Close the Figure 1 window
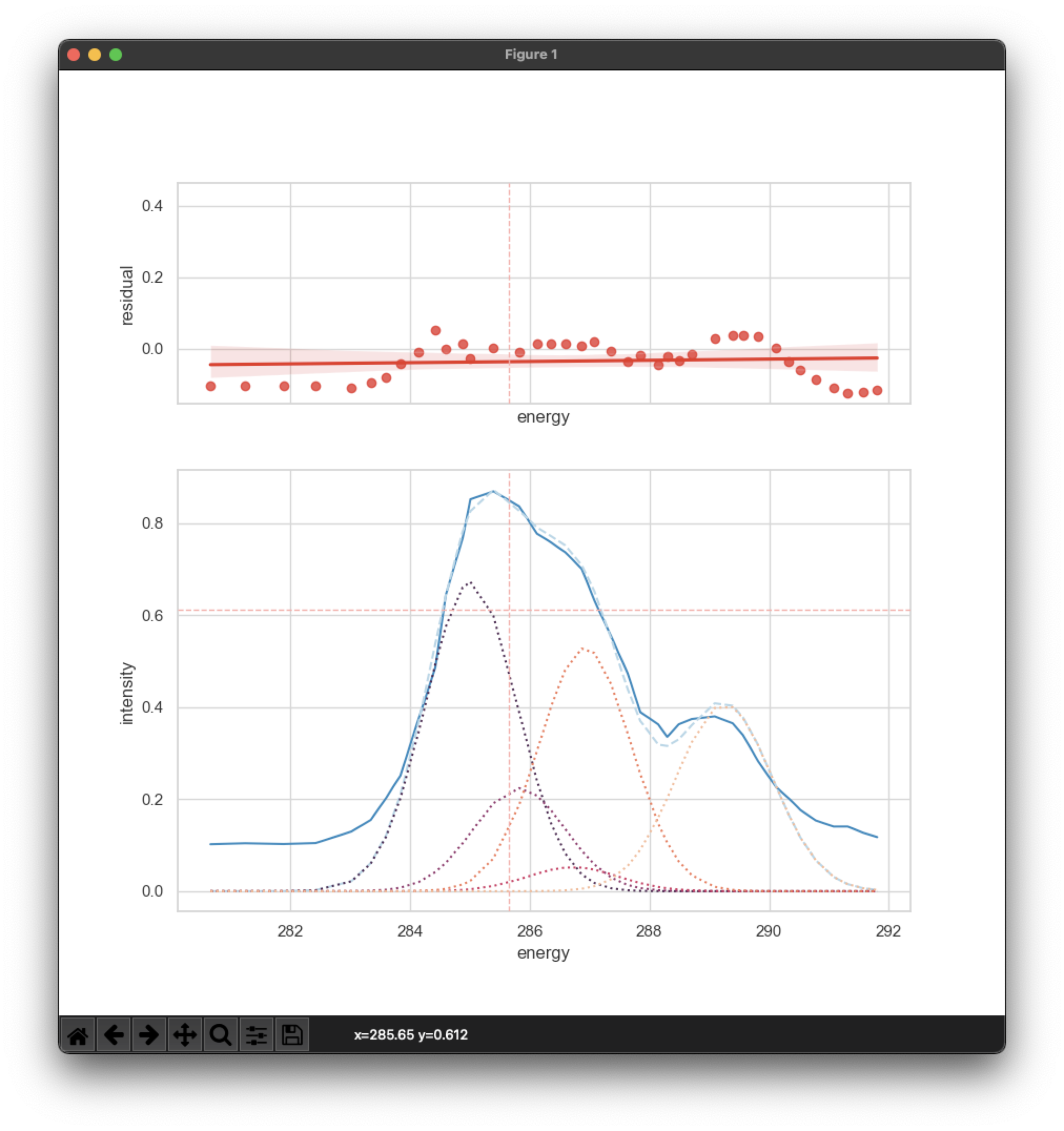Screen dimensions: 1064x1131 click(74, 55)
